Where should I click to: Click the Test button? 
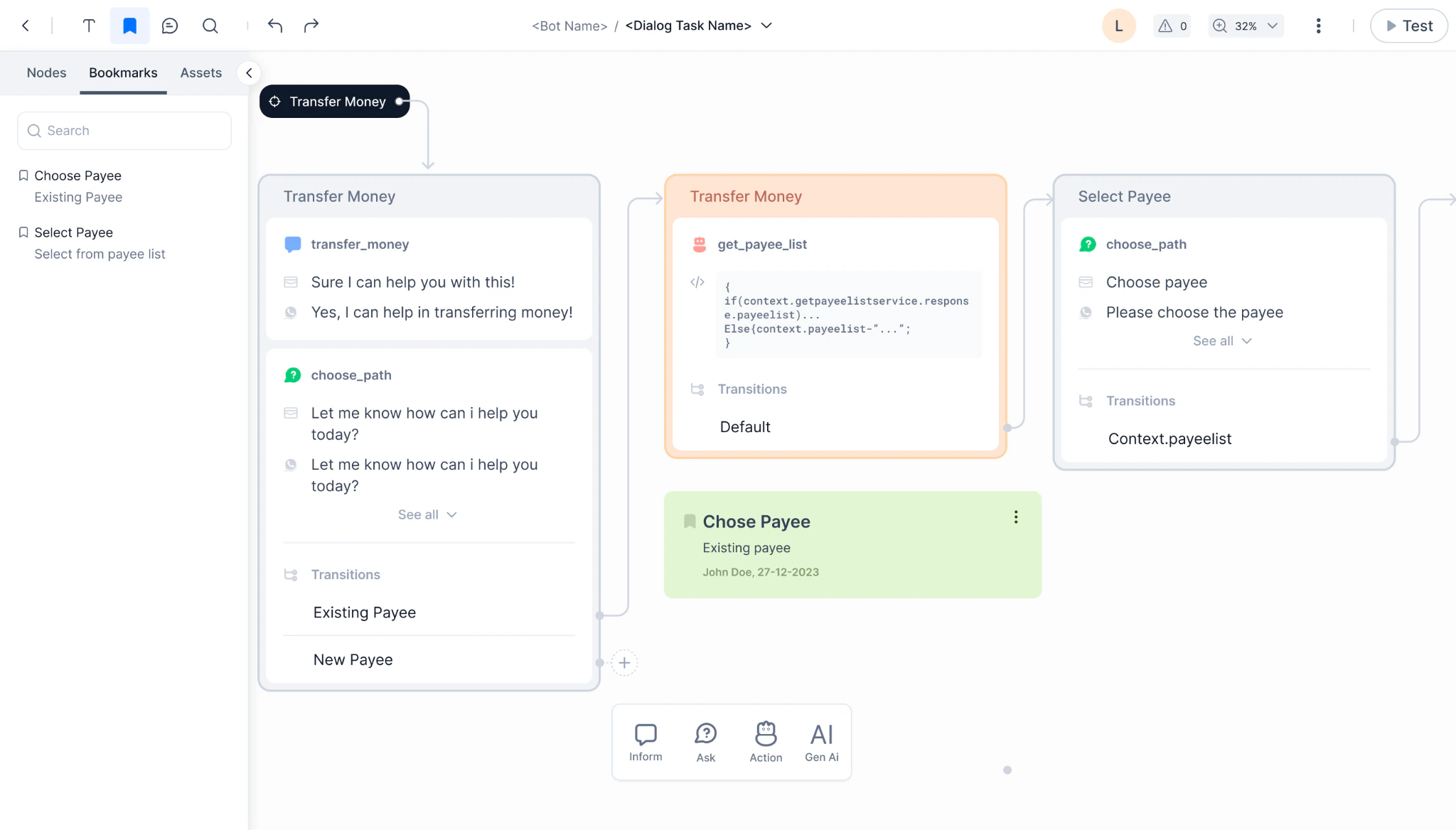click(1408, 26)
